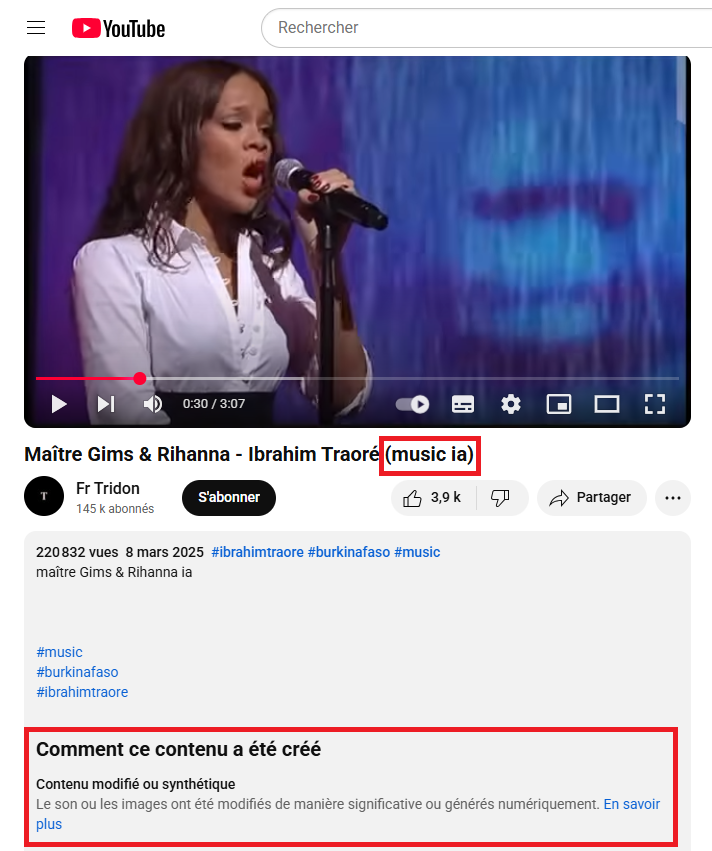Mute the video volume

(x=152, y=404)
